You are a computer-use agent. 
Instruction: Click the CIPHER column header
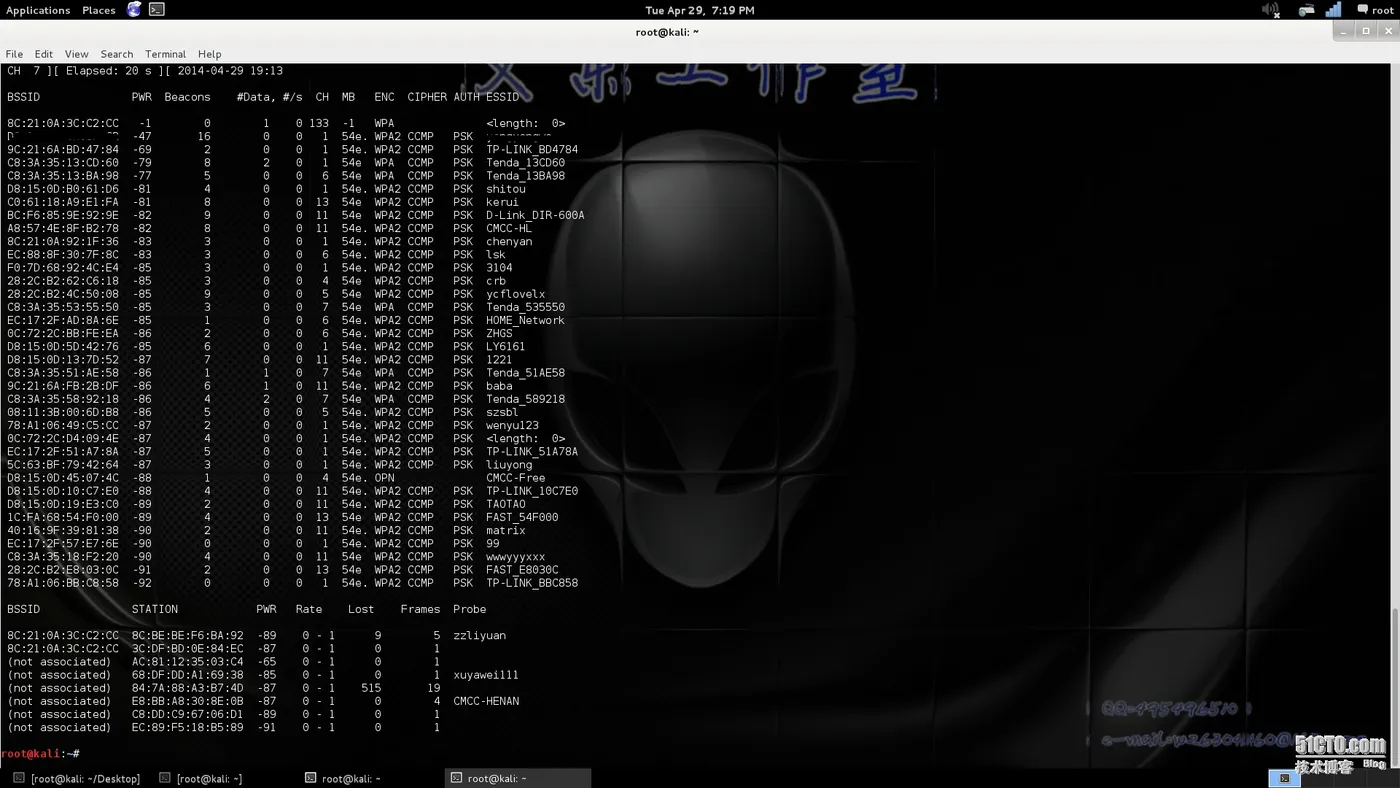point(427,97)
